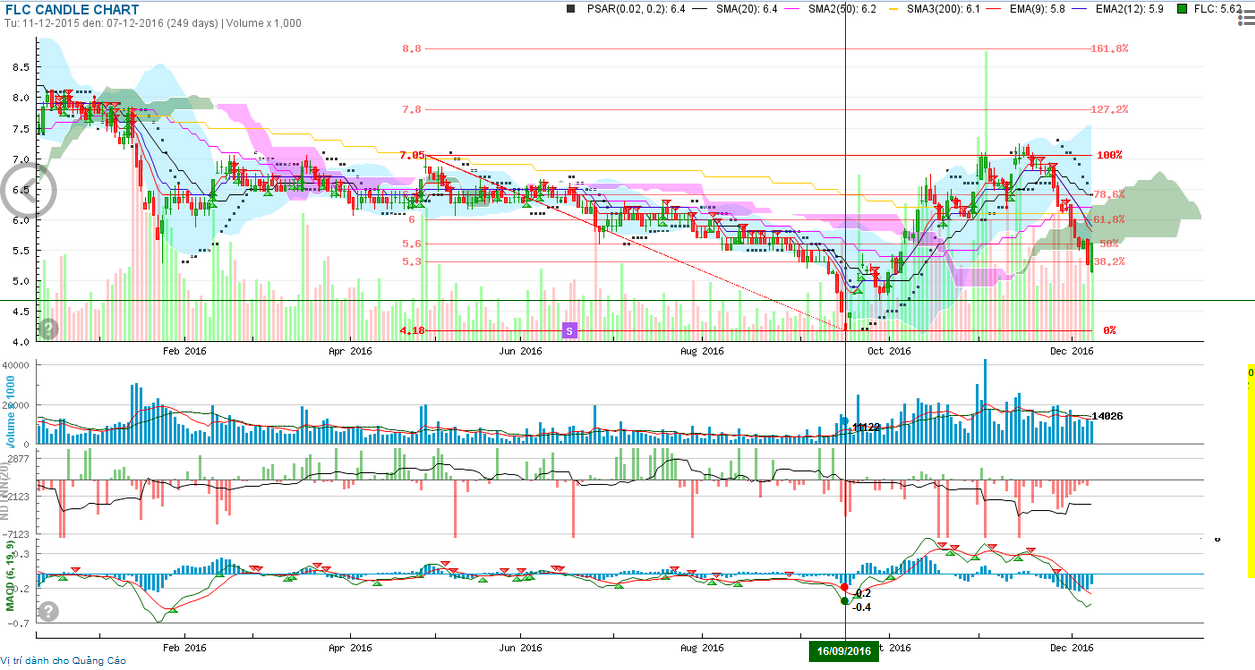Screen dimensions: 1255x670
Task: Click the green MACD crosshair dot at -0.4
Action: (845, 601)
